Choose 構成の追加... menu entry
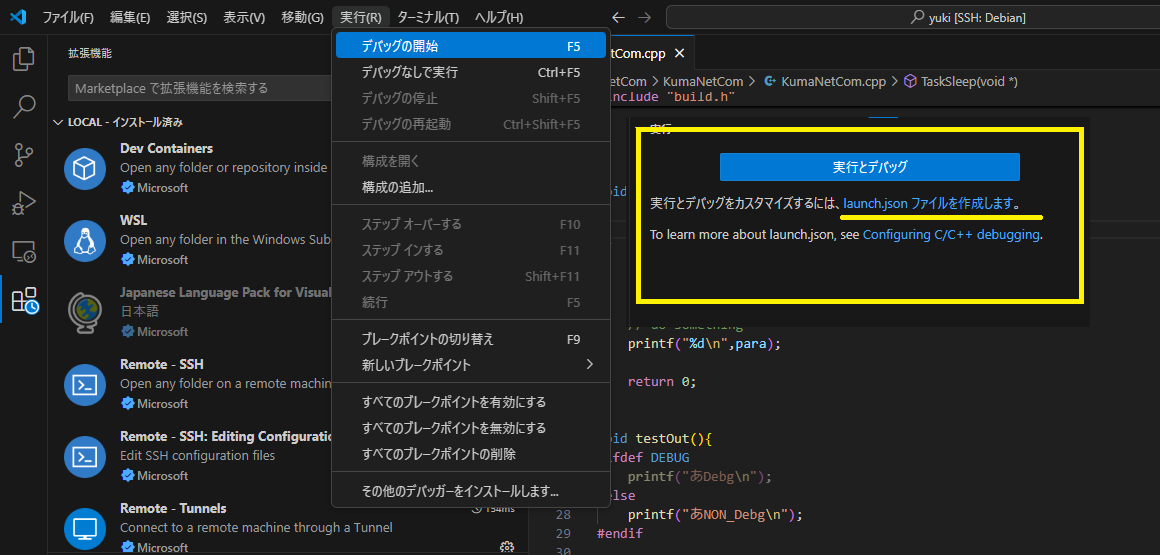This screenshot has width=1160, height=555. point(471,187)
